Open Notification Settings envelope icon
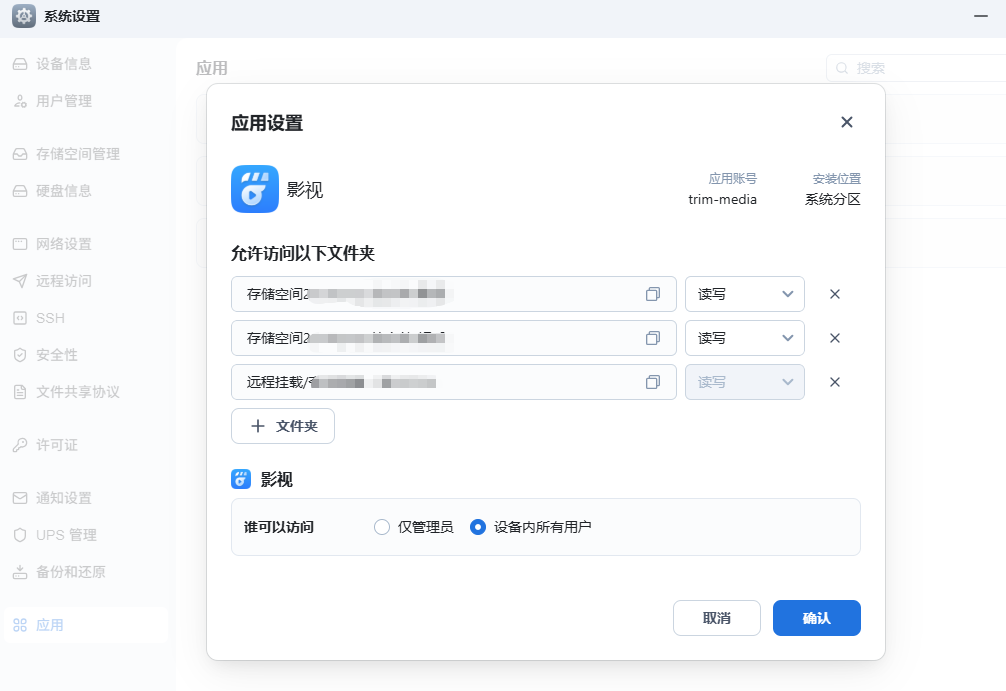Image resolution: width=1006 pixels, height=691 pixels. [x=20, y=498]
